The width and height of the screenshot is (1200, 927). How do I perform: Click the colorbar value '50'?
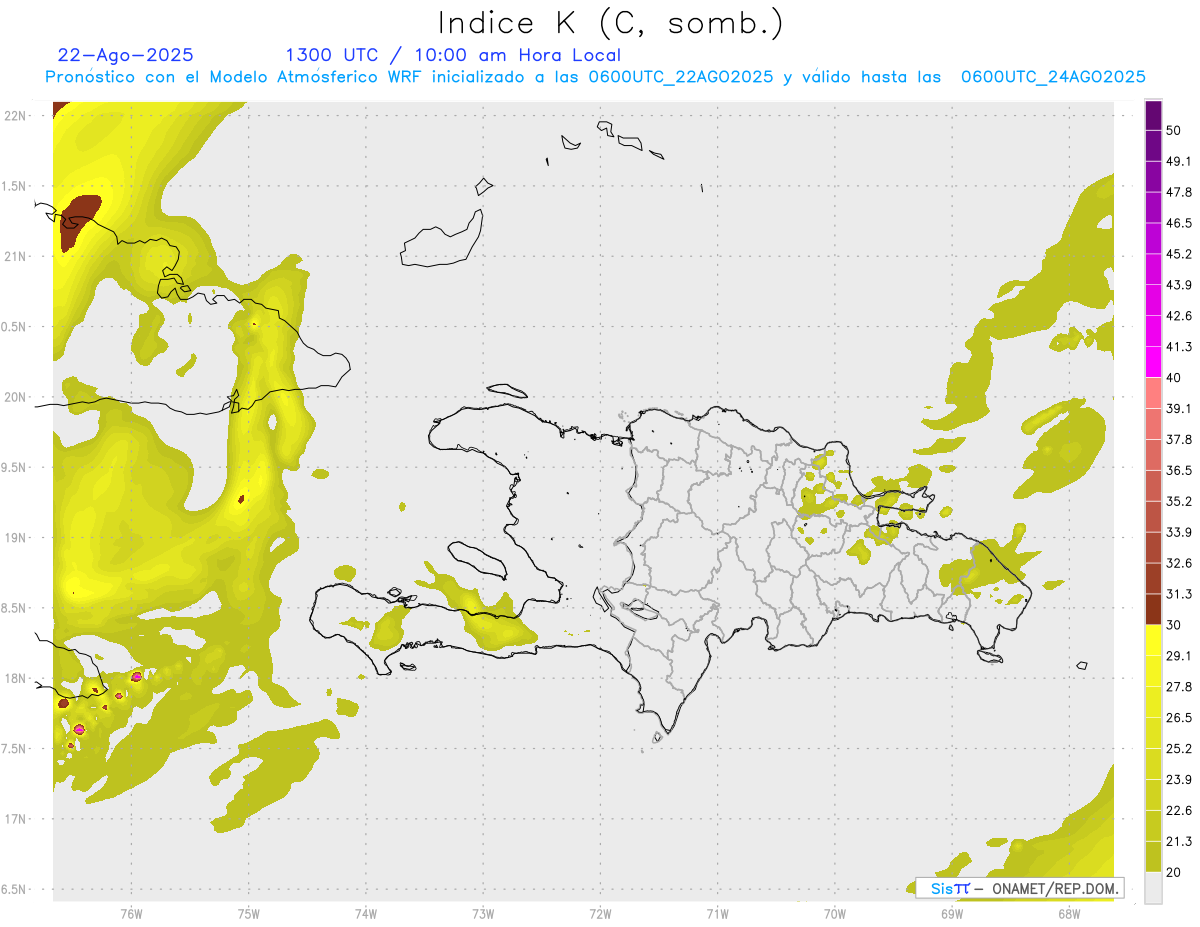pyautogui.click(x=1174, y=130)
